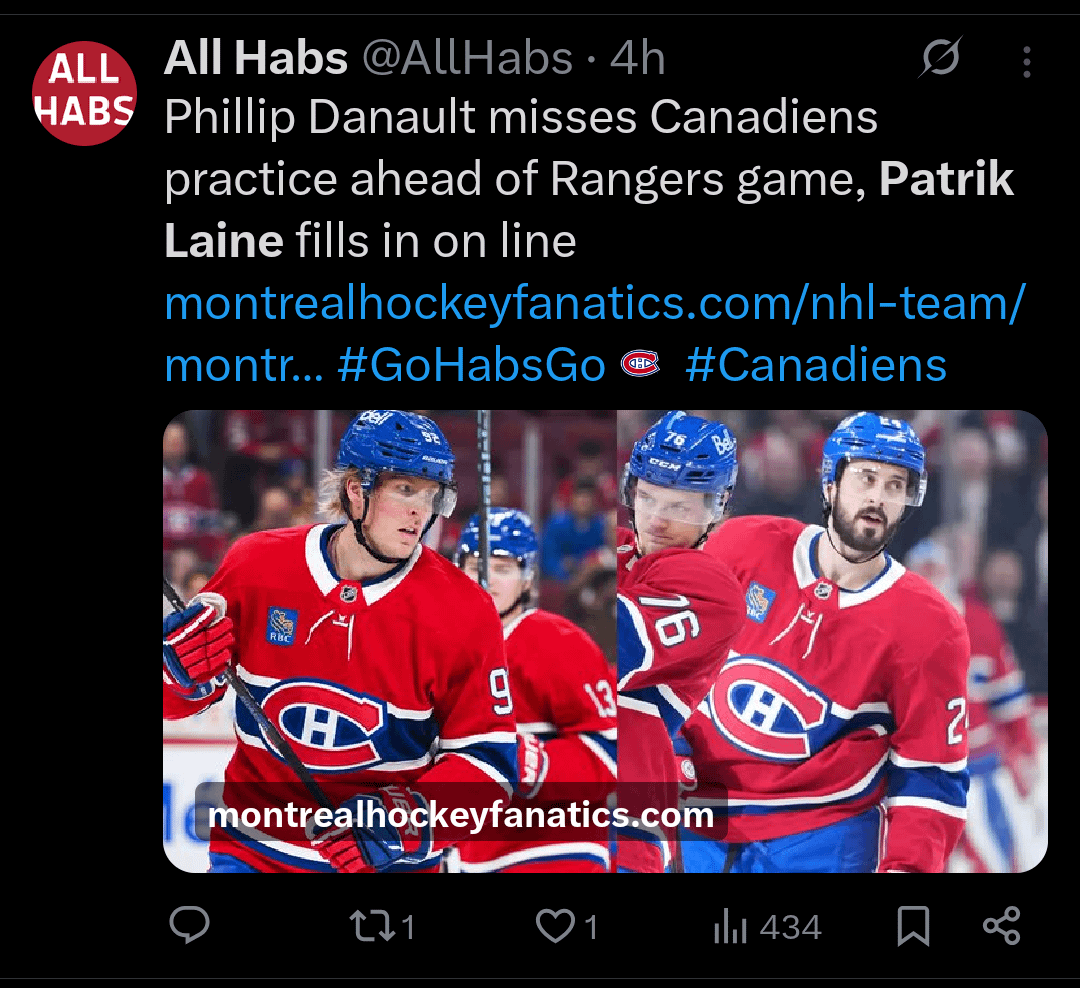This screenshot has height=988, width=1080.
Task: Share the tweet using the share icon
Action: [x=1001, y=926]
